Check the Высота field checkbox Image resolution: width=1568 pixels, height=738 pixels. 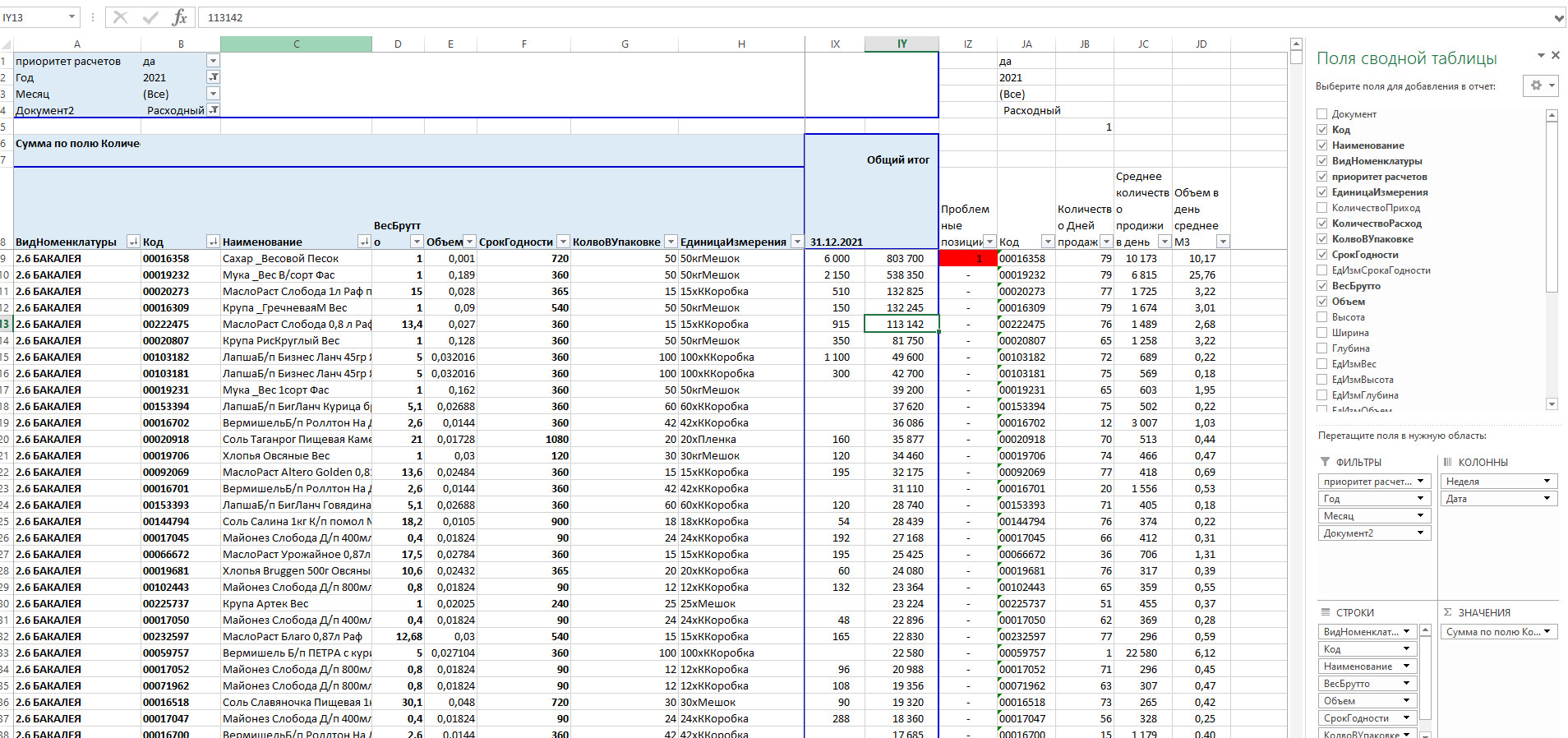(x=1322, y=317)
